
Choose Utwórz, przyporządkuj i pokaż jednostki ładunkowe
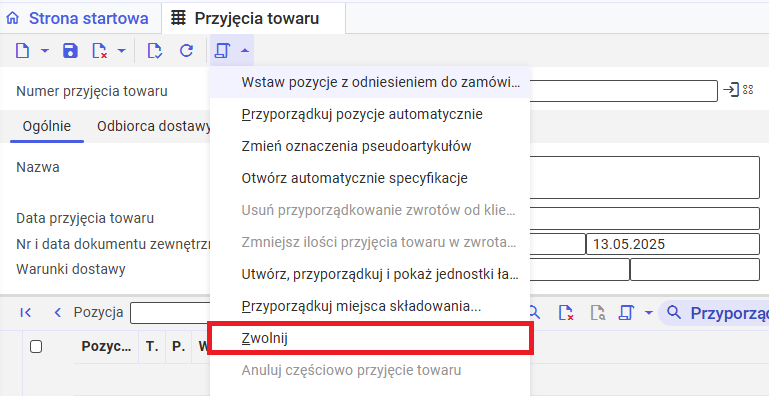[370, 274]
